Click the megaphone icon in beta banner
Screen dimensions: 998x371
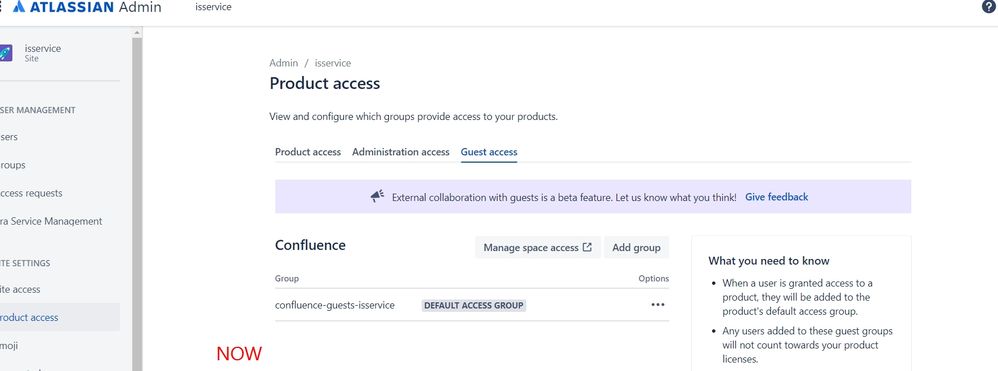coord(377,197)
